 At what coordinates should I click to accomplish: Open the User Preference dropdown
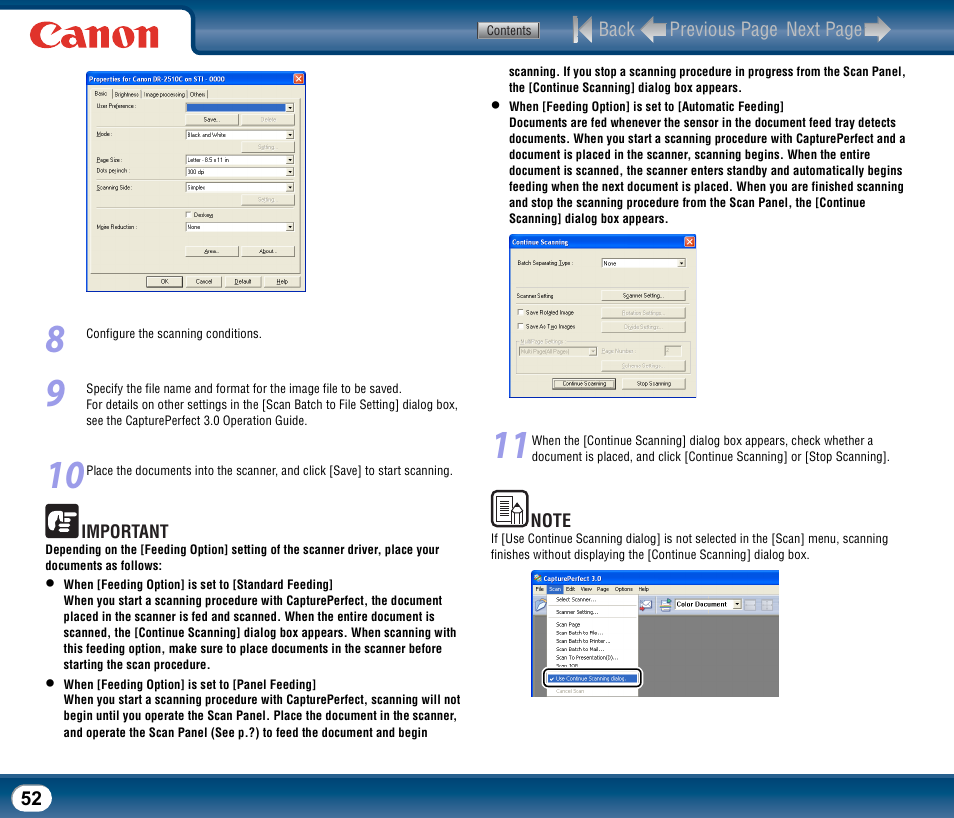(x=240, y=107)
